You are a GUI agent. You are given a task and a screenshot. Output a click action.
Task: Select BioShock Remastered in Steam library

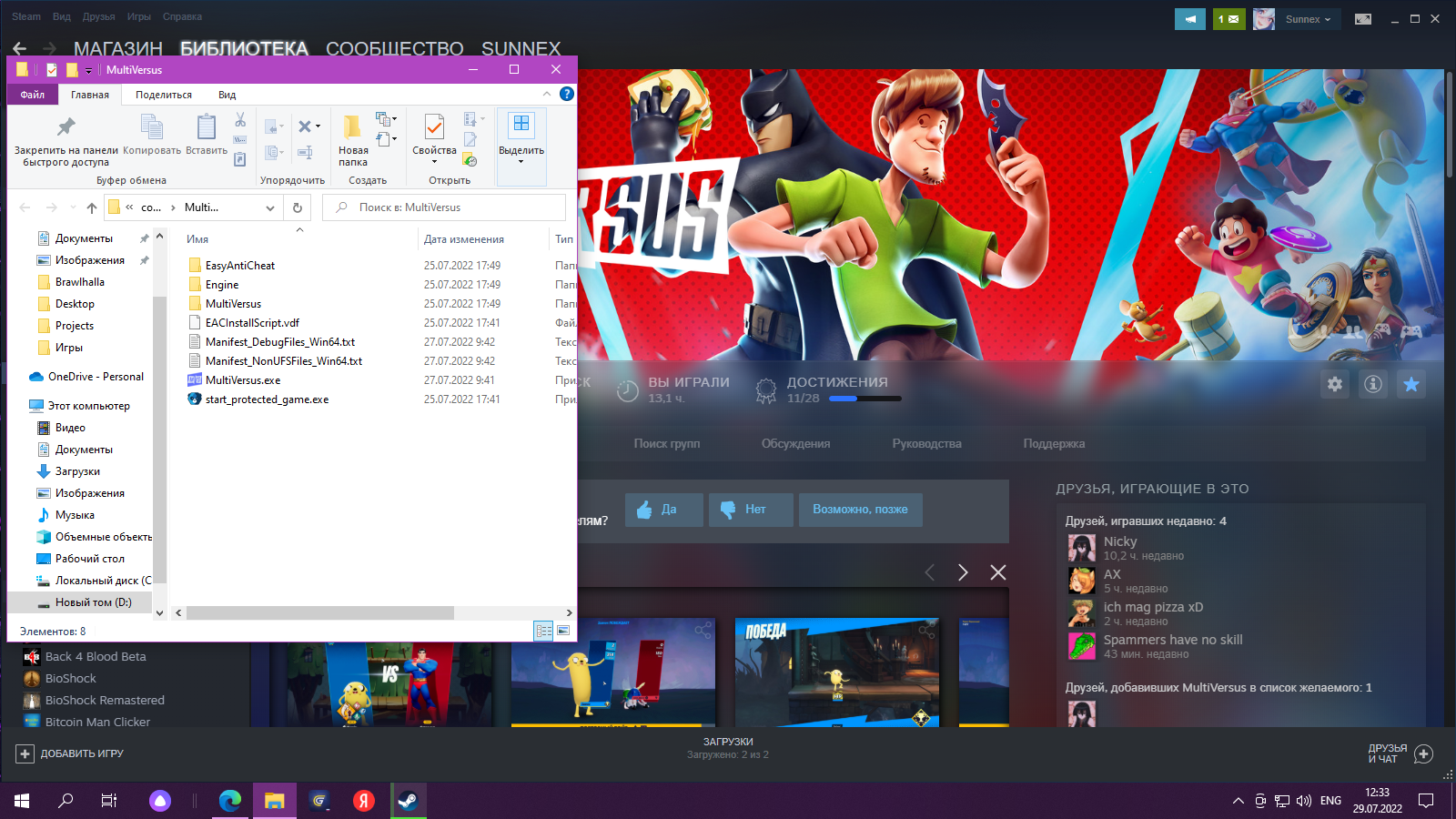(105, 700)
